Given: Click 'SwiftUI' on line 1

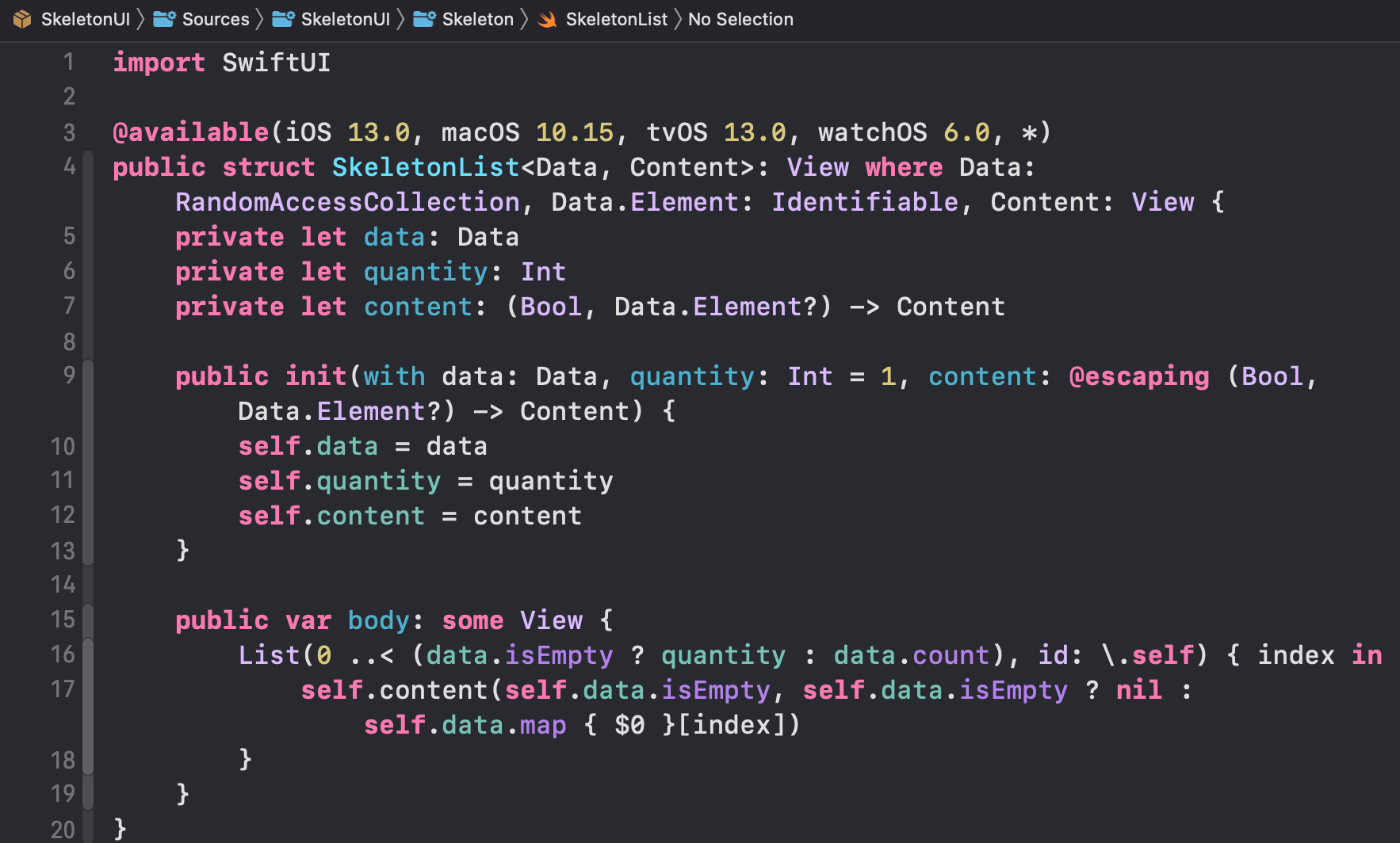Looking at the screenshot, I should [276, 63].
